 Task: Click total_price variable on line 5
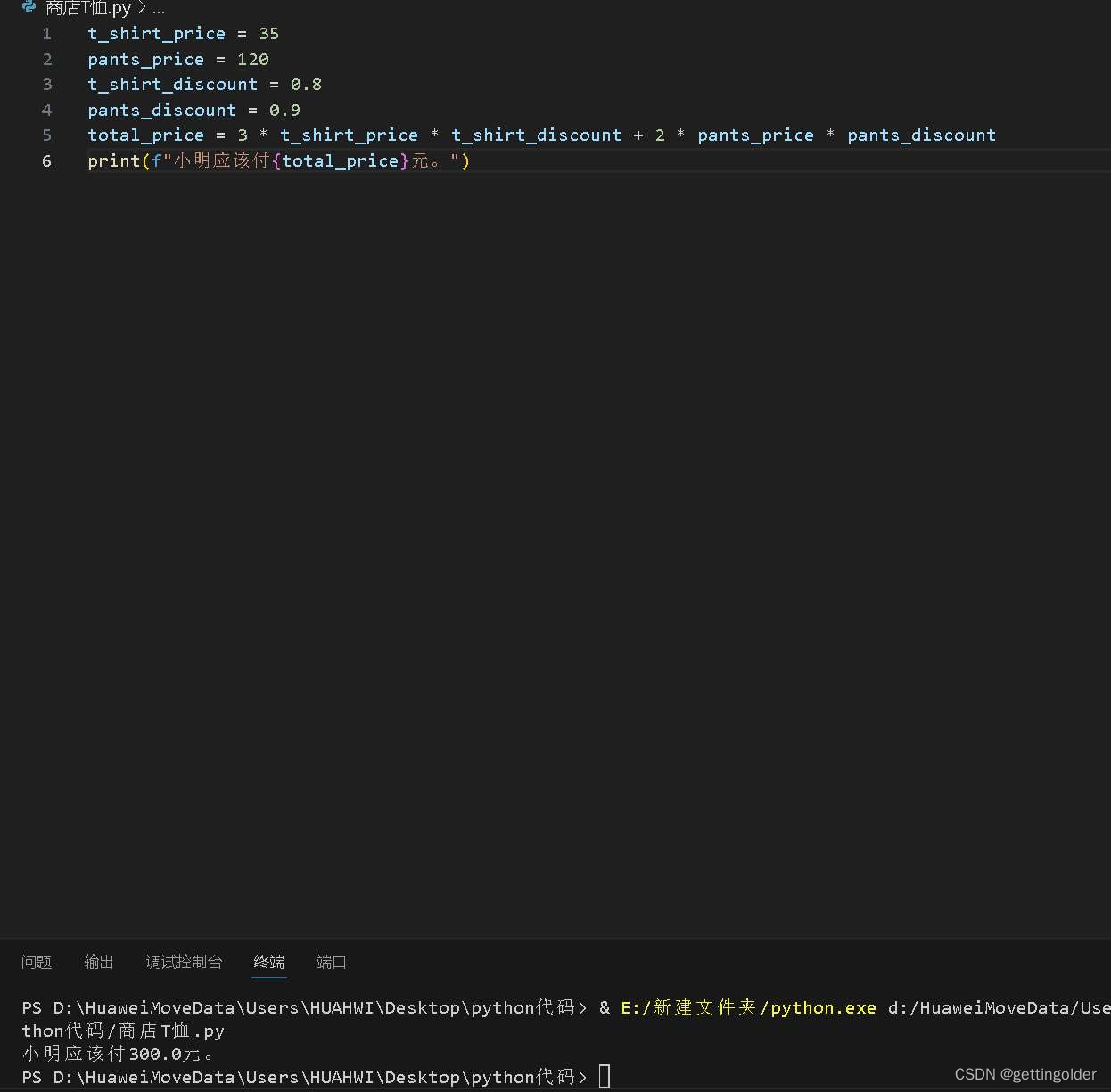(x=146, y=135)
